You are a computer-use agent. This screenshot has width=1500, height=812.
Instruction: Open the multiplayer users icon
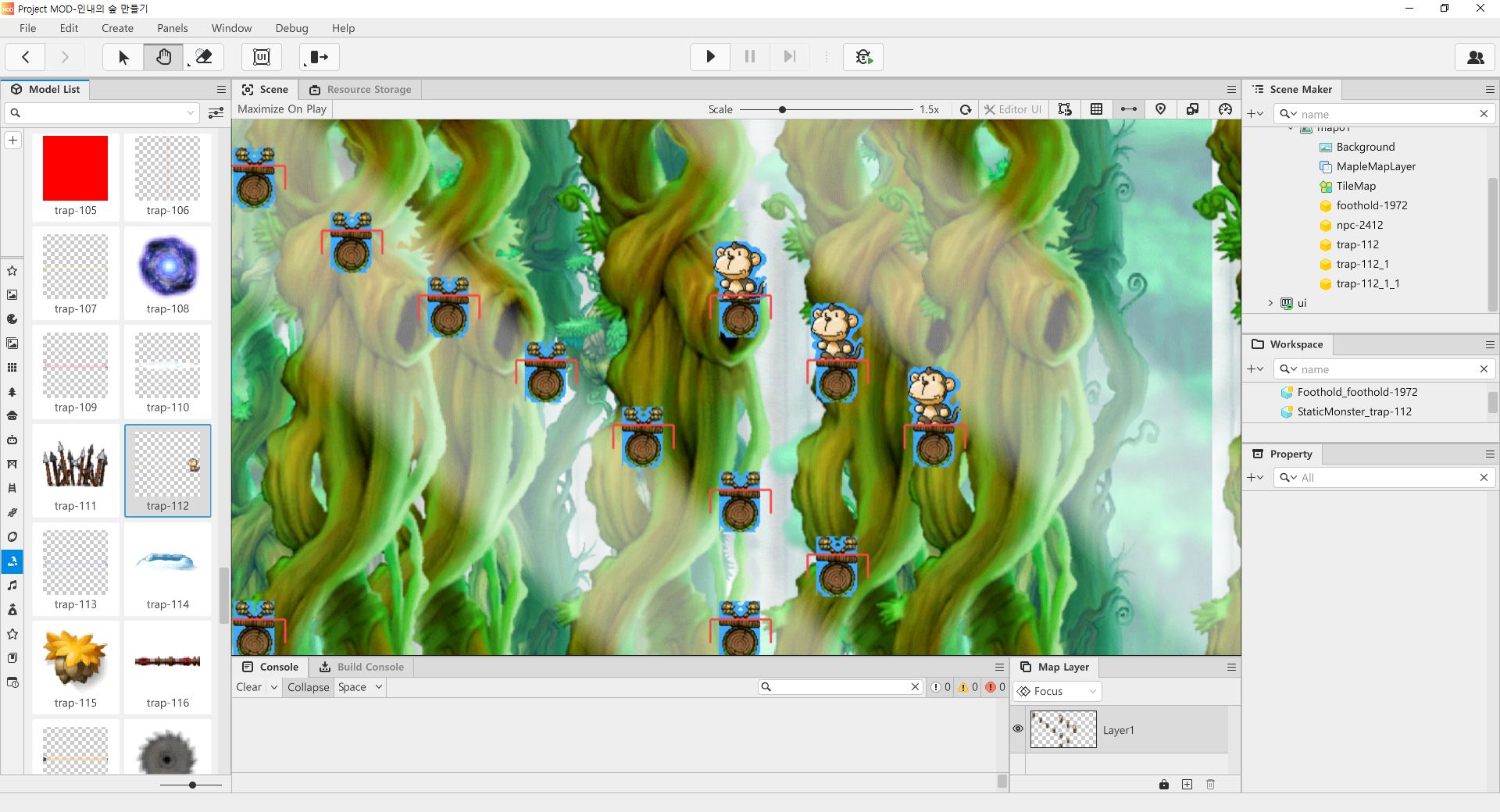1476,57
